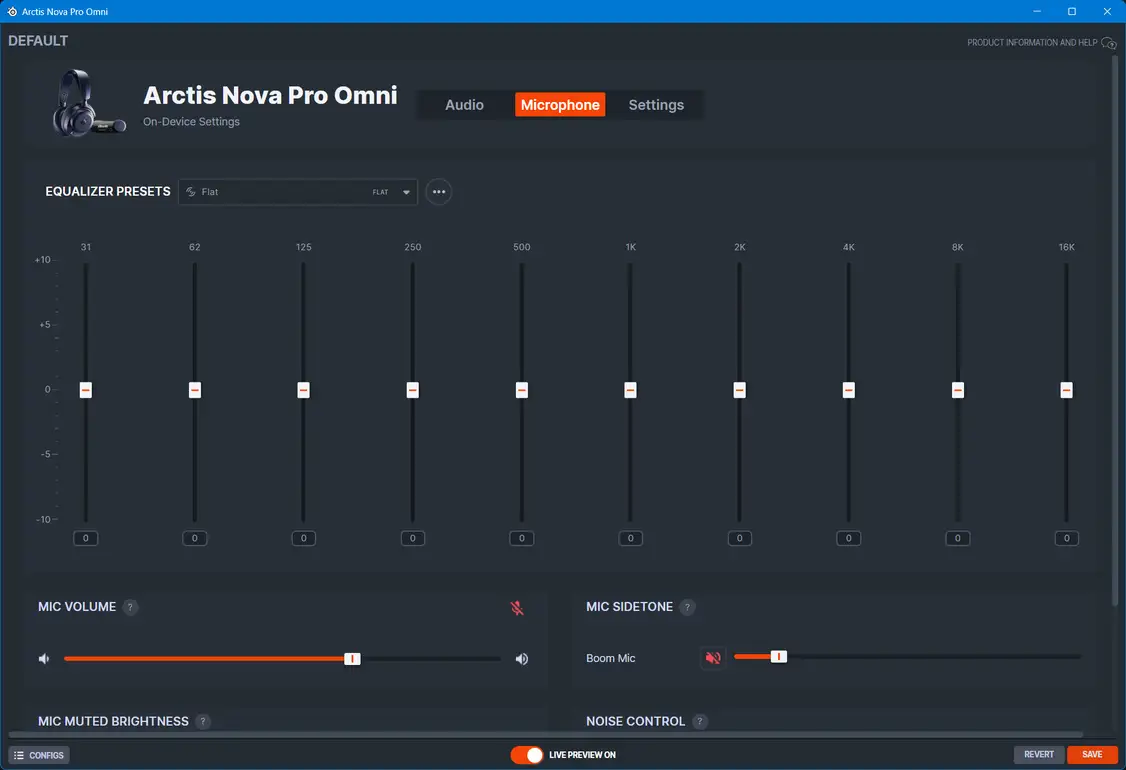Open the Mic Sidetone help question mark

coord(687,607)
